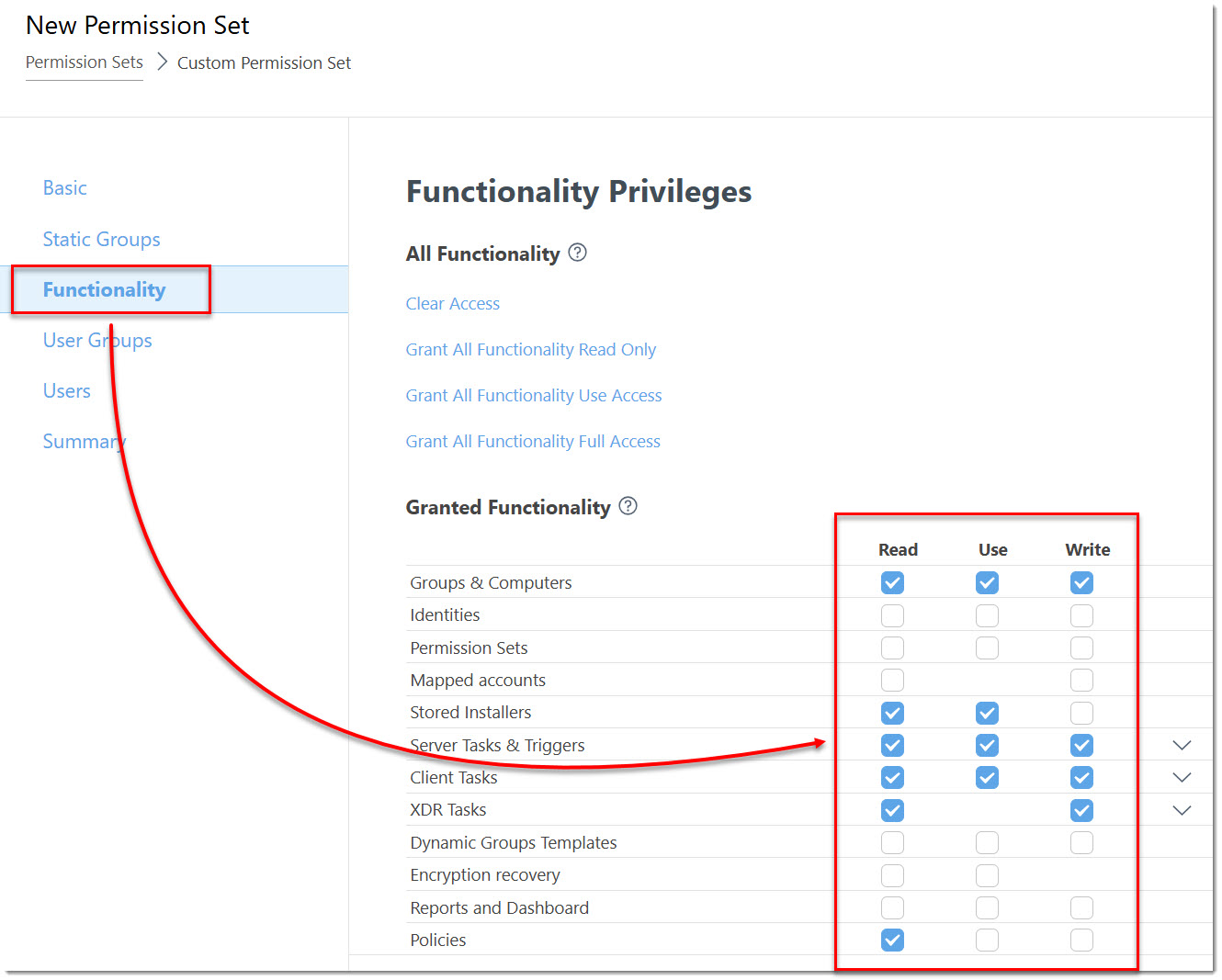Click the breadcrumb arrow after Permission Sets

click(162, 62)
